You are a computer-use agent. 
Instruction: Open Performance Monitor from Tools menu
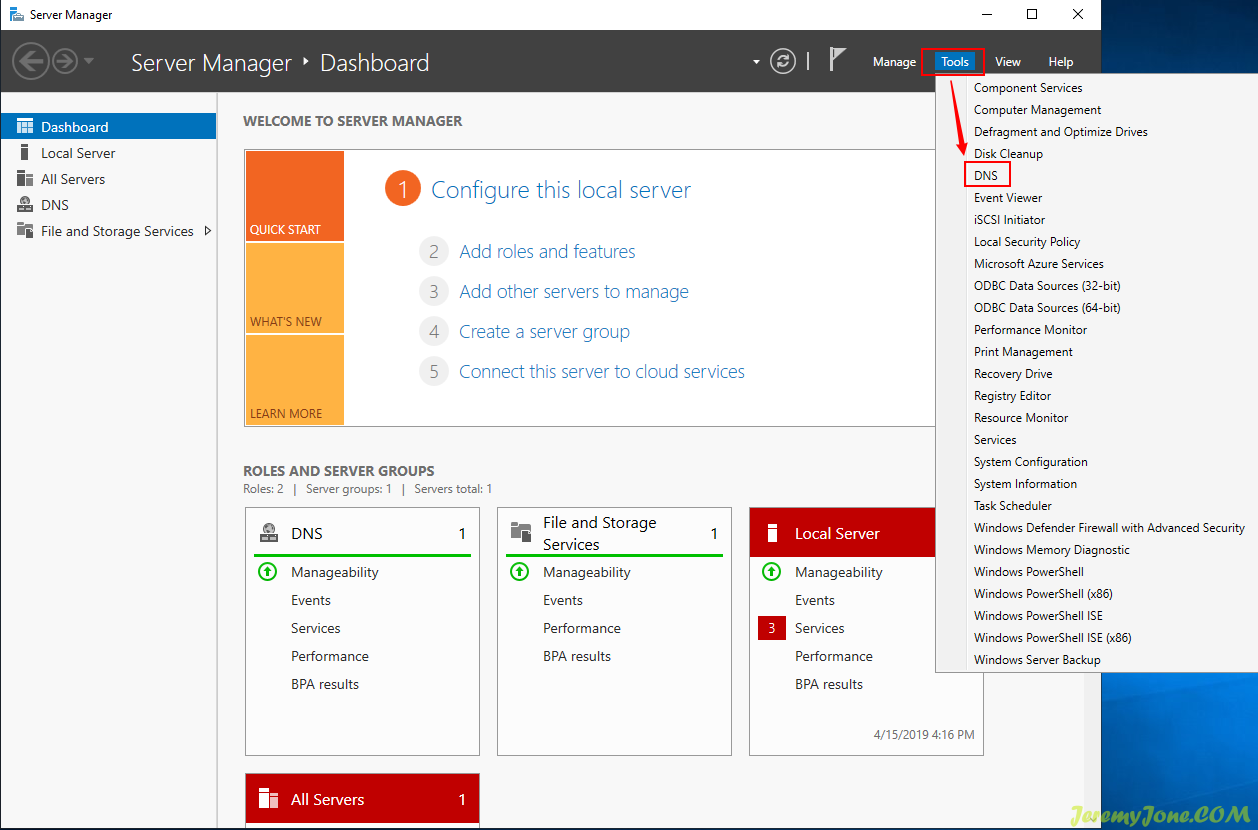(1031, 330)
